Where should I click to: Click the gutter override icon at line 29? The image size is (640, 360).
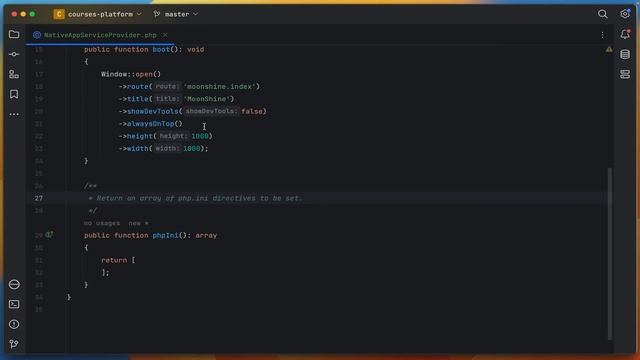point(49,235)
